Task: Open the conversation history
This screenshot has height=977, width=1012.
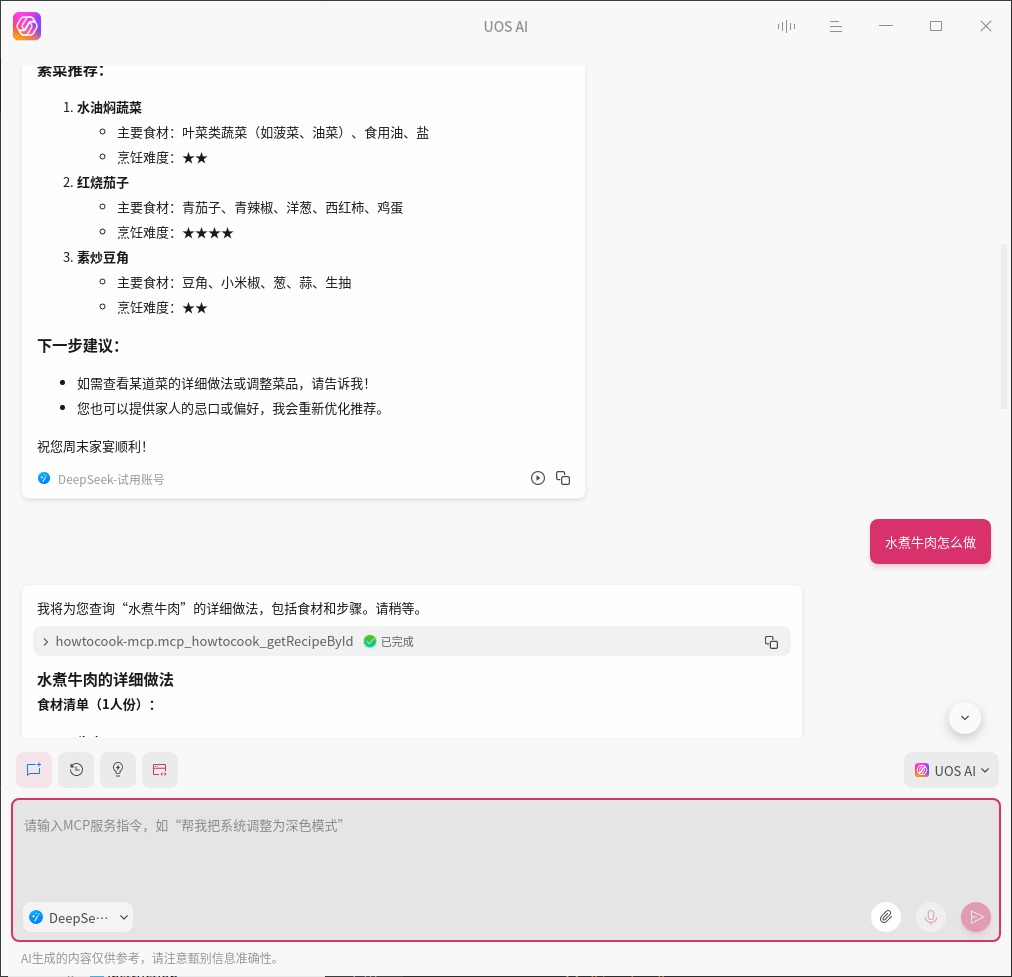Action: [76, 770]
